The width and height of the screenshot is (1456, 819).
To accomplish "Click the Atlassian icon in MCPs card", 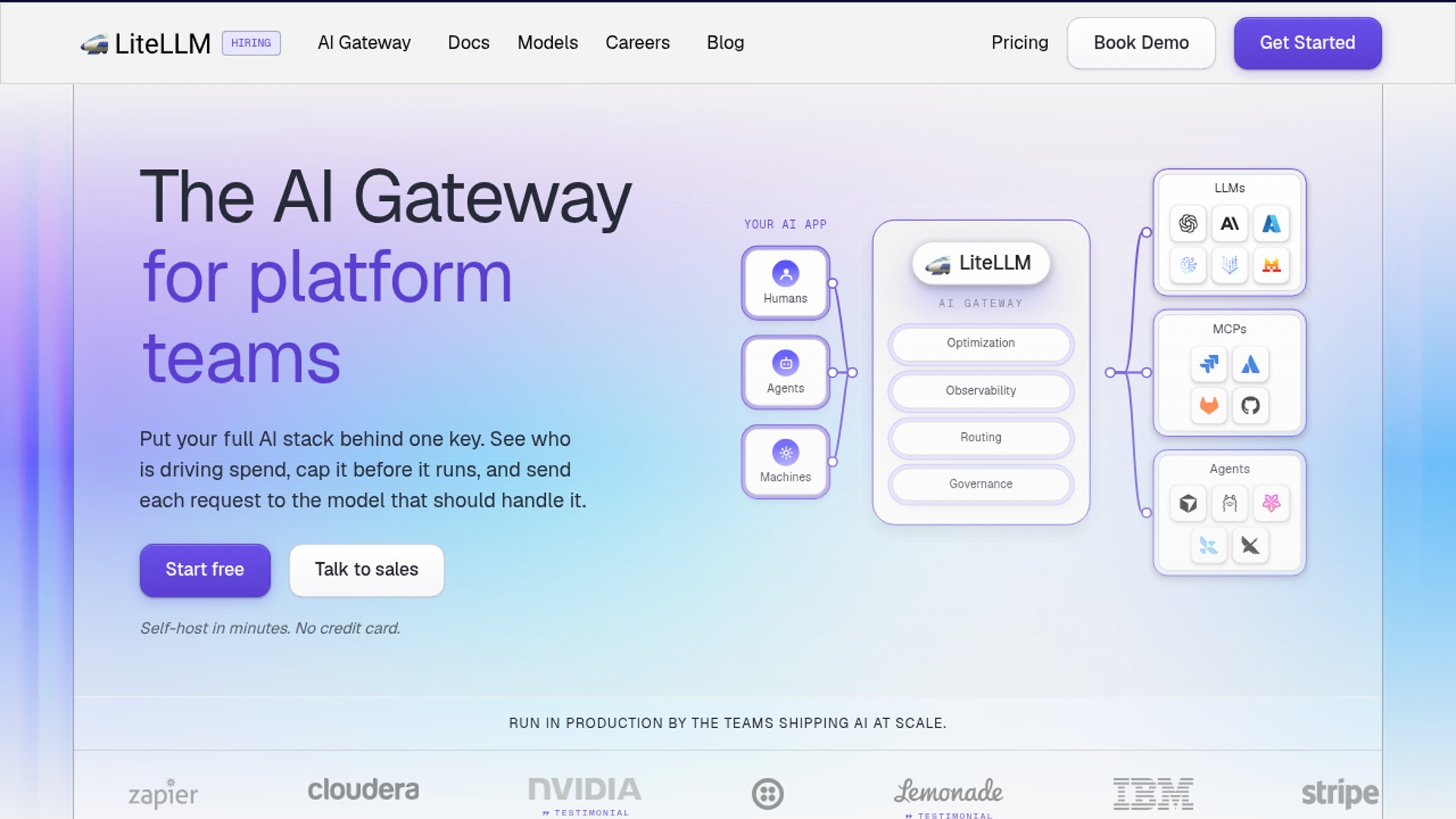I will (x=1250, y=365).
